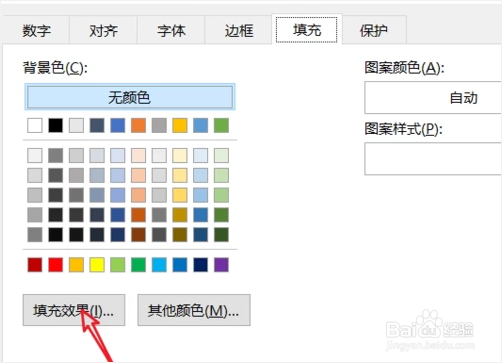
Task: Select the 字体 tab
Action: click(171, 31)
